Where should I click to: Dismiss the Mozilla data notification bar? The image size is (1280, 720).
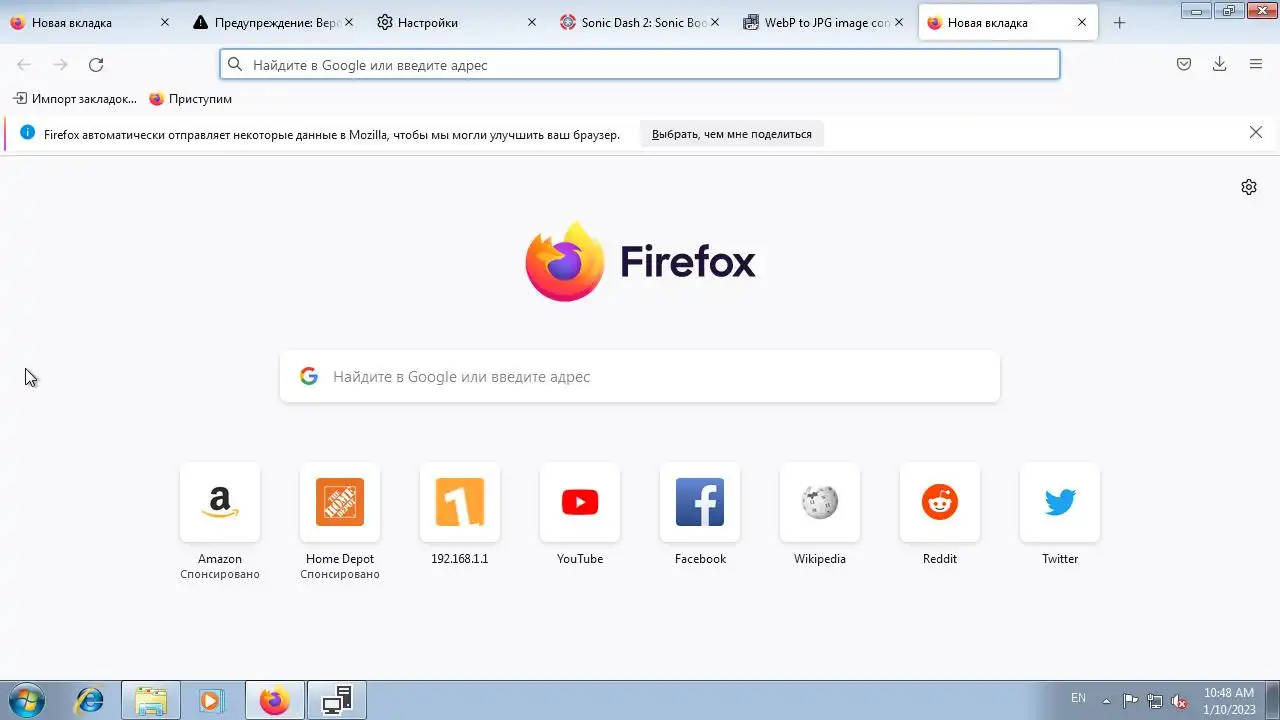1256,133
